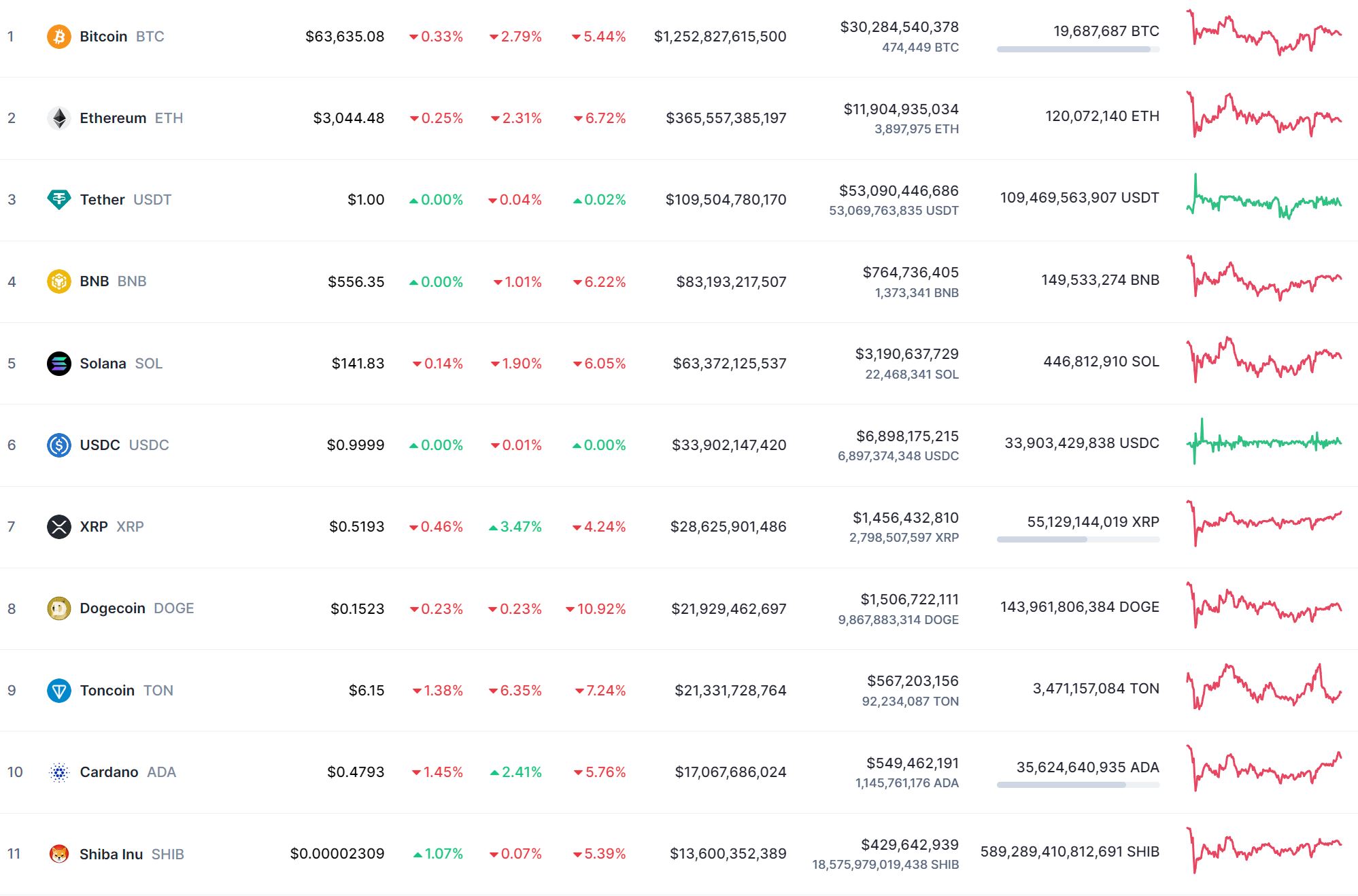The image size is (1358, 896).
Task: Click Toncoin 24h volume amount
Action: (x=913, y=681)
